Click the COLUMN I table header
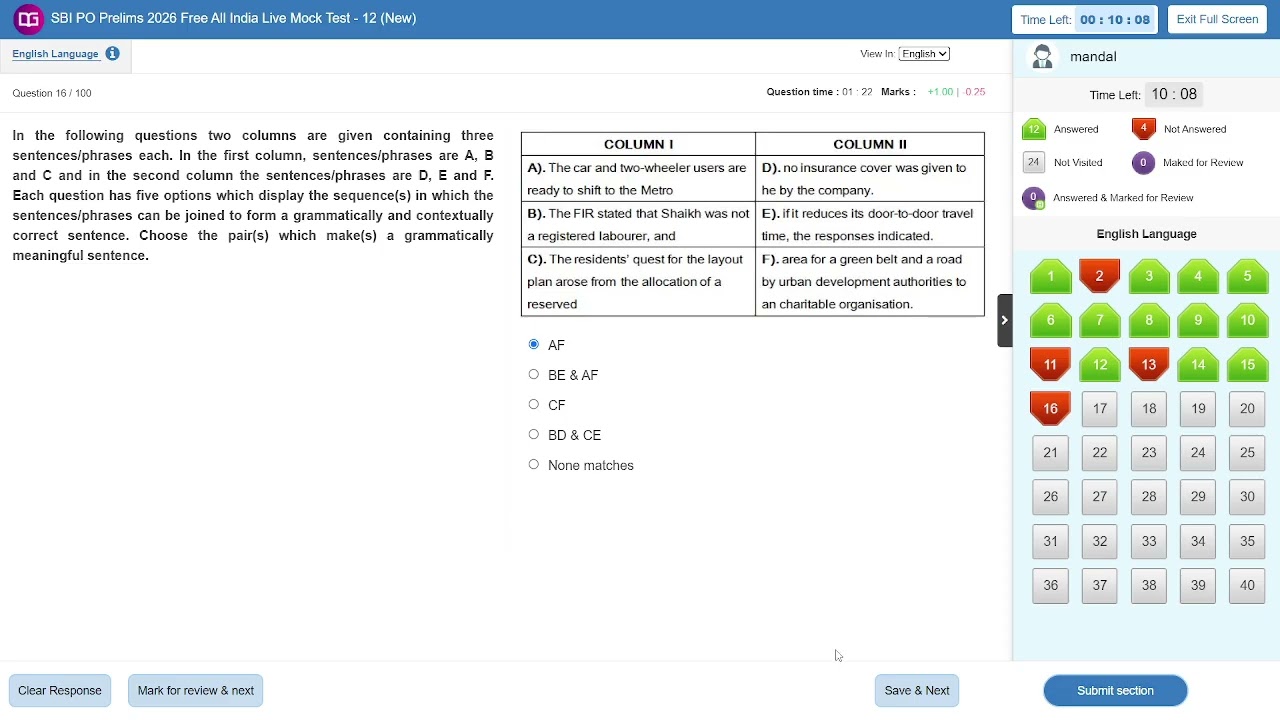1280x720 pixels. [x=638, y=144]
